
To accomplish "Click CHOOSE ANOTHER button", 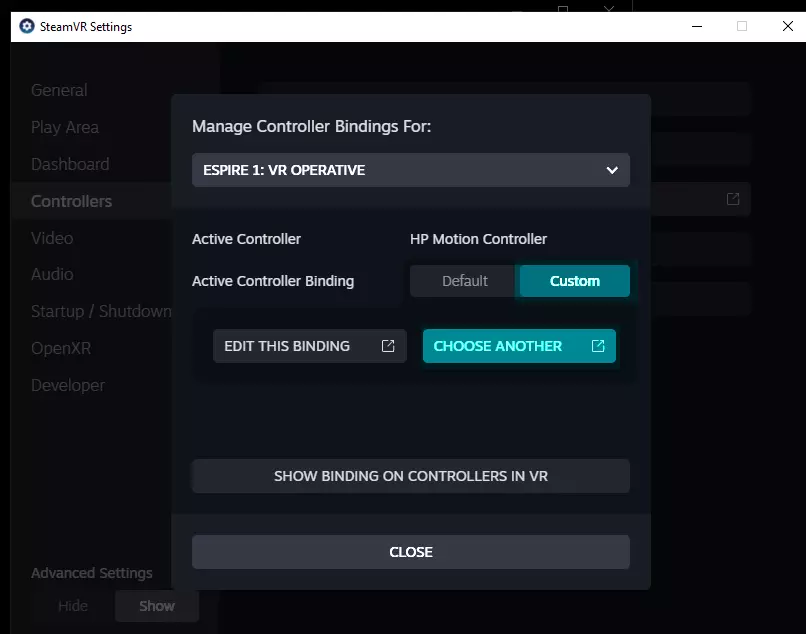I will 519,346.
